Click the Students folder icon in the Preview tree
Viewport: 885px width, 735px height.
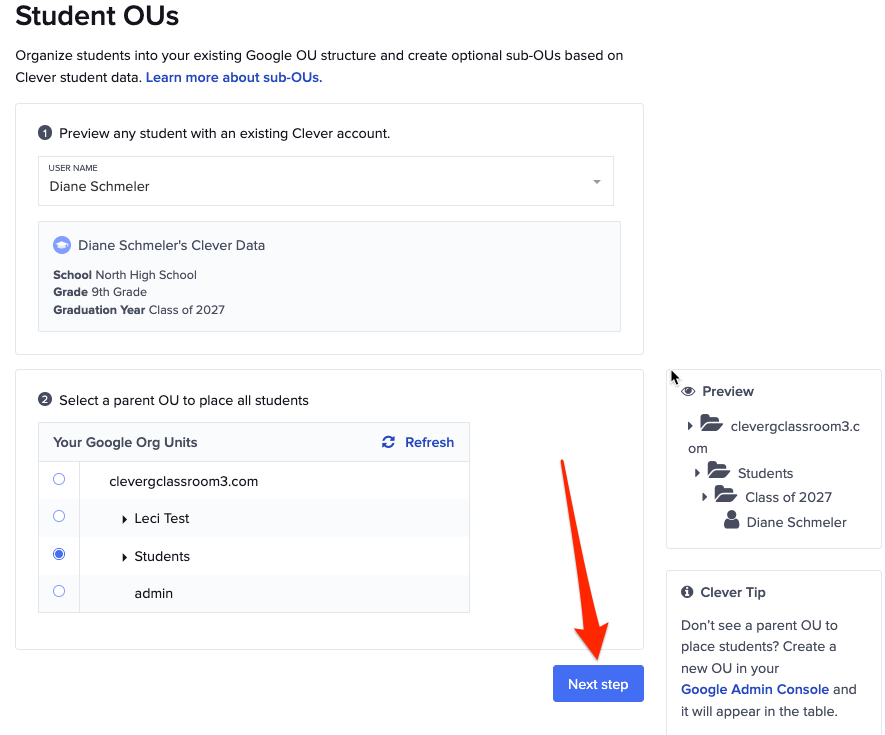pyautogui.click(x=727, y=472)
